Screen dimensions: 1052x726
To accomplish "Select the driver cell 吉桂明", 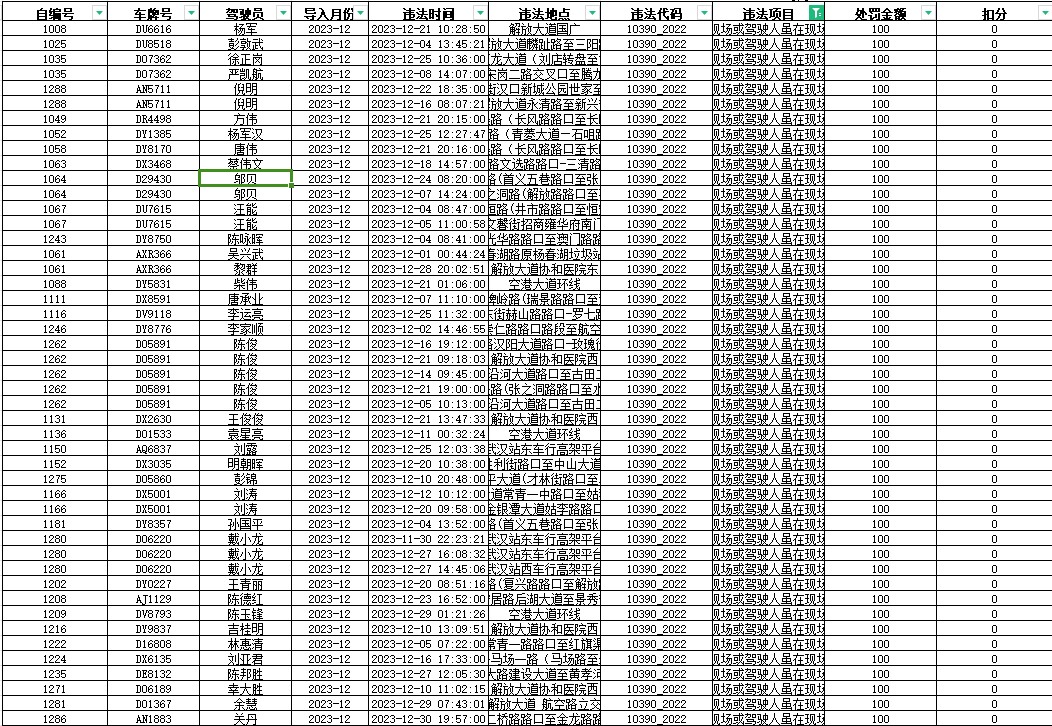I will point(246,629).
